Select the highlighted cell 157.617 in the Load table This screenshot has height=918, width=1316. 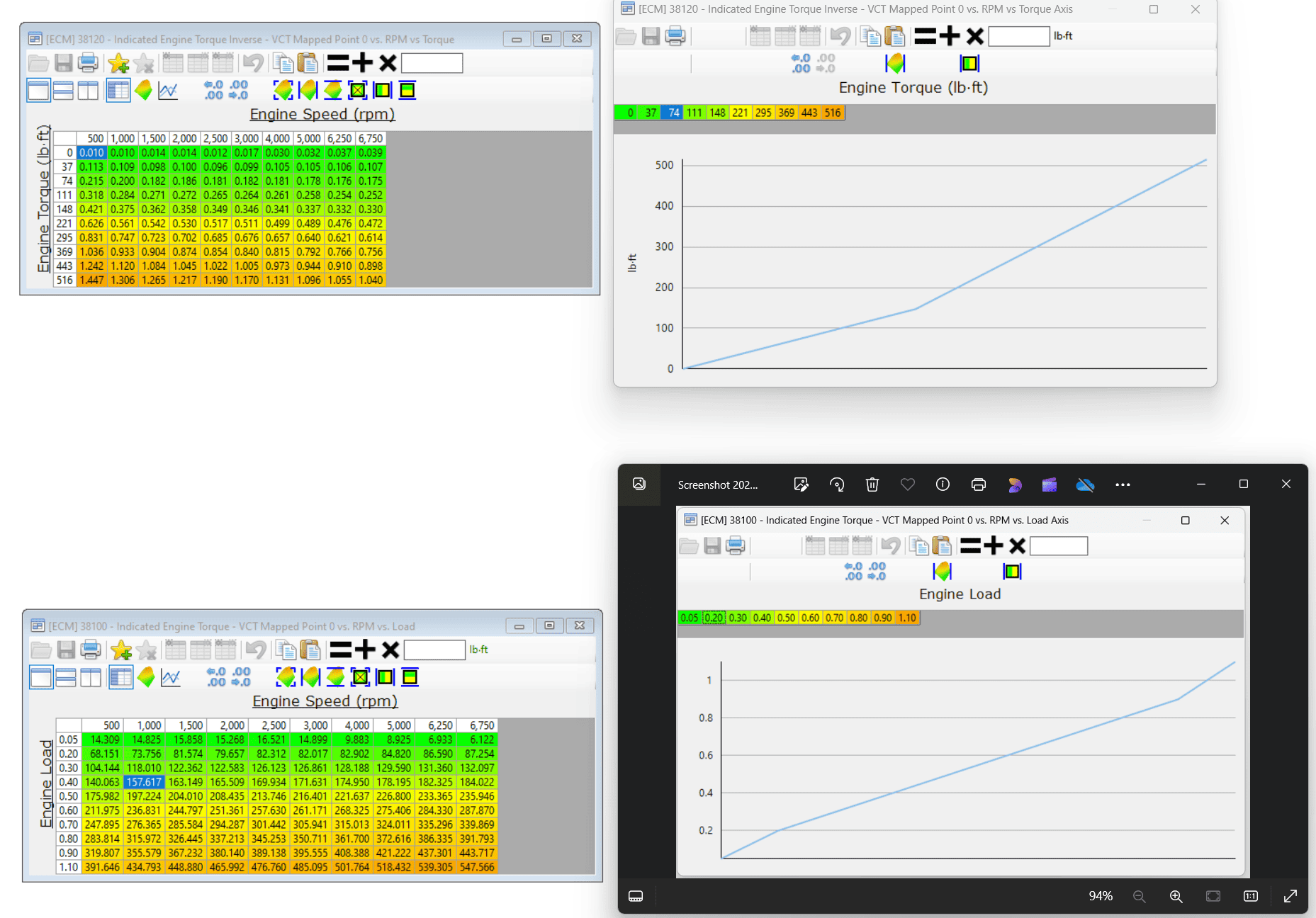point(144,782)
